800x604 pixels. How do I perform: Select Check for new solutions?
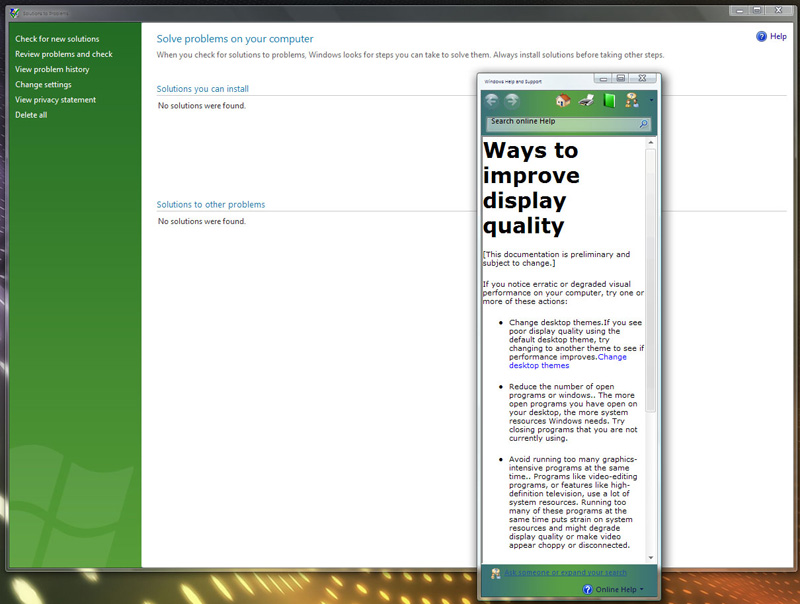pos(57,39)
